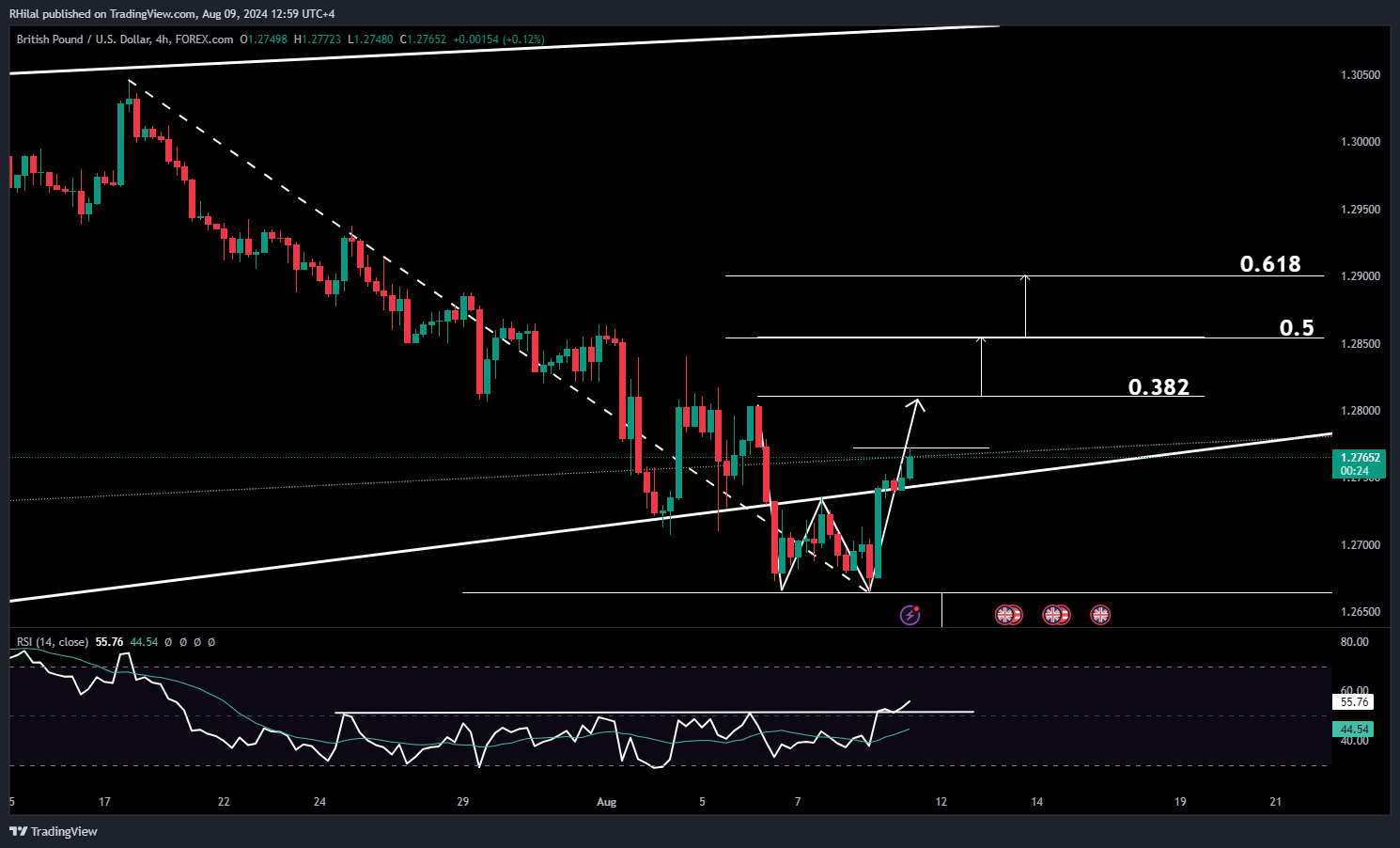This screenshot has height=848, width=1400.
Task: Click price axis label 1.30000
Action: click(x=1361, y=142)
